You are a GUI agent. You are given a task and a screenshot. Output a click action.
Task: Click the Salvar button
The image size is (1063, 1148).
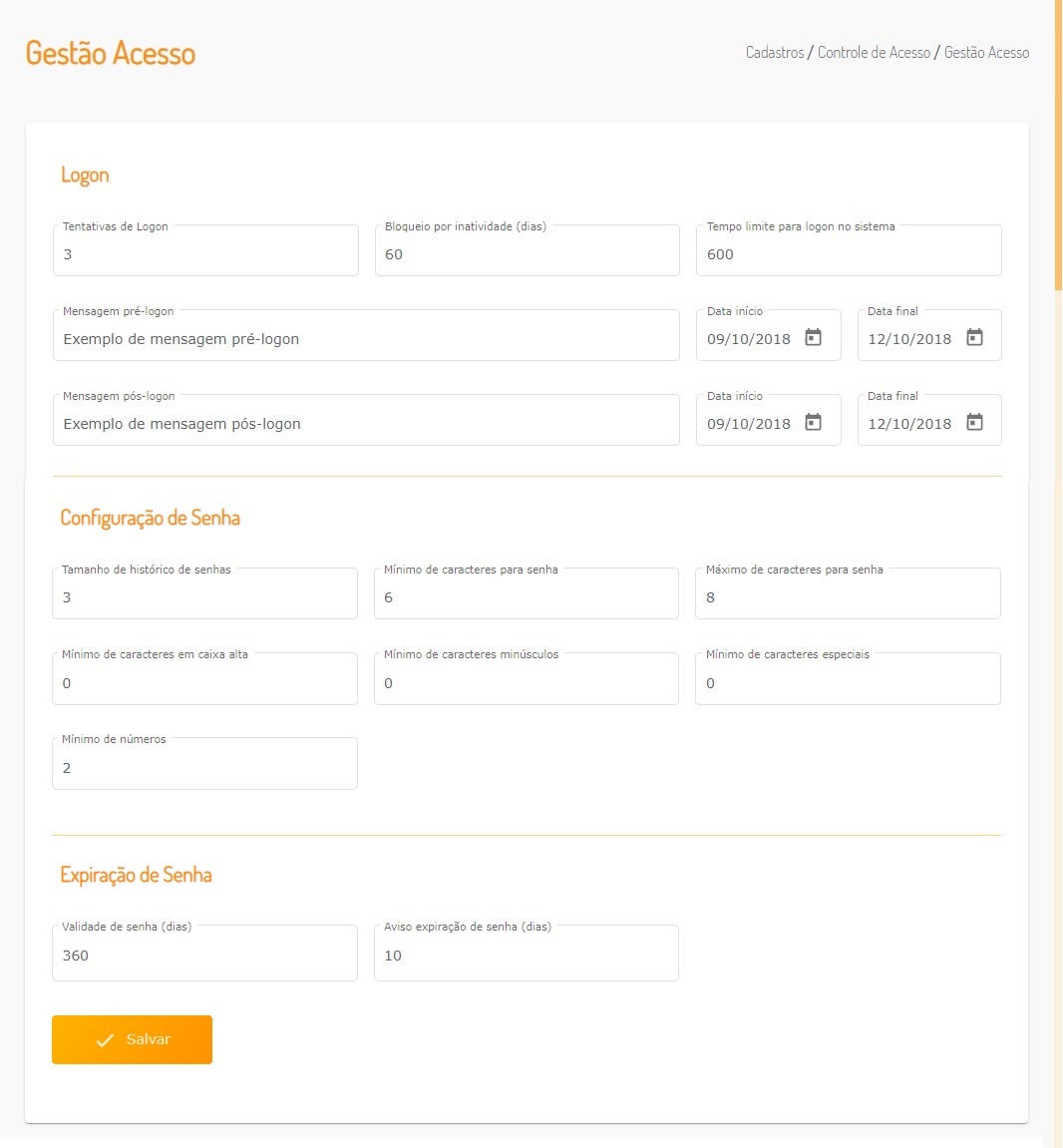point(132,1039)
